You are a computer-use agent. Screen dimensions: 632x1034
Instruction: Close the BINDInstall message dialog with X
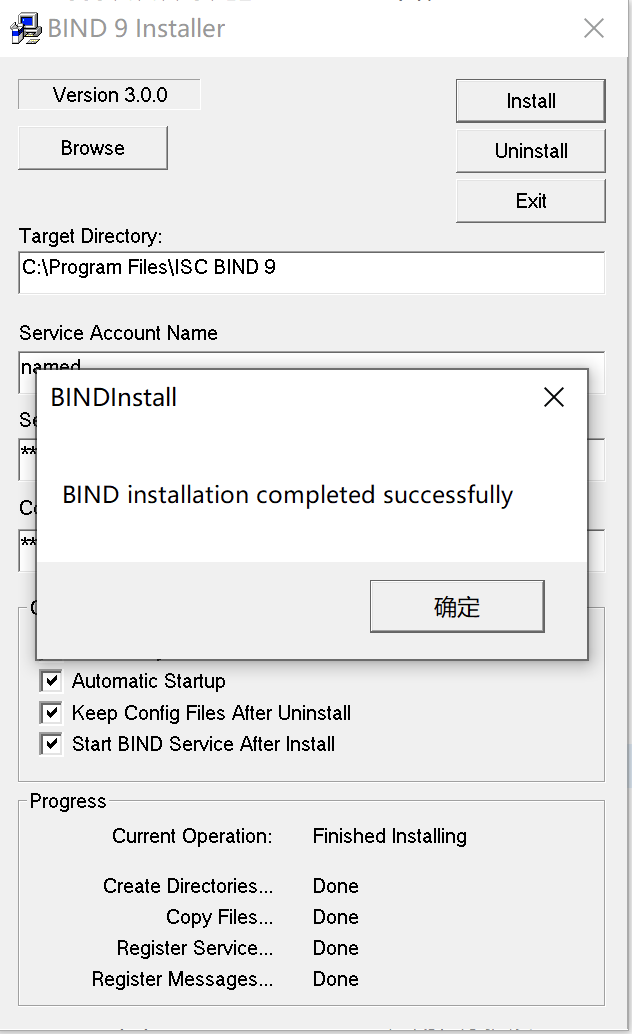553,397
